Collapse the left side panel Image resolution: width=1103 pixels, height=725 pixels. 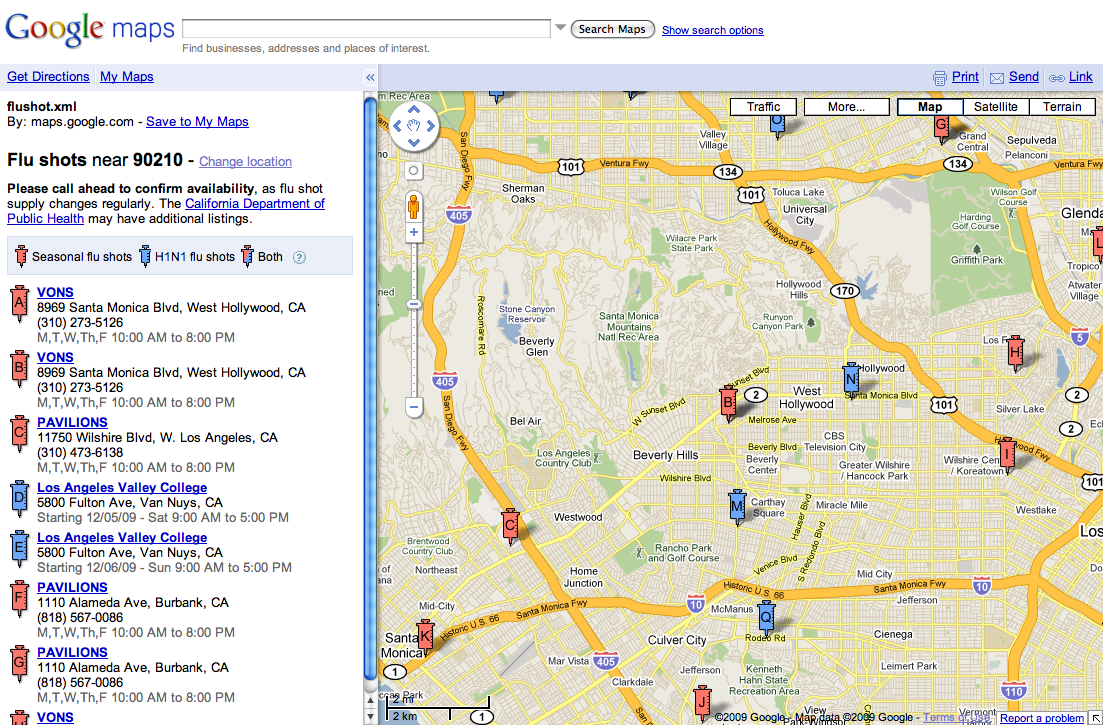click(370, 77)
